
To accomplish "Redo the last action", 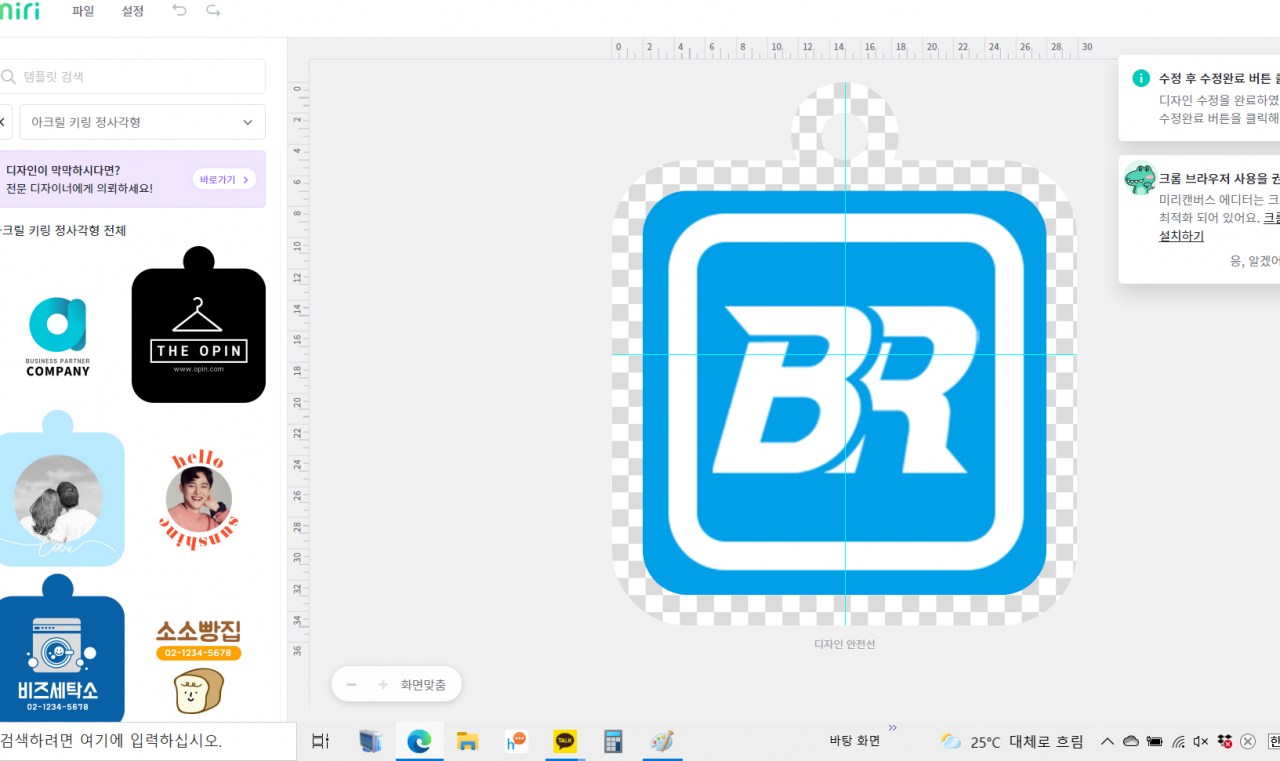I will pyautogui.click(x=213, y=10).
